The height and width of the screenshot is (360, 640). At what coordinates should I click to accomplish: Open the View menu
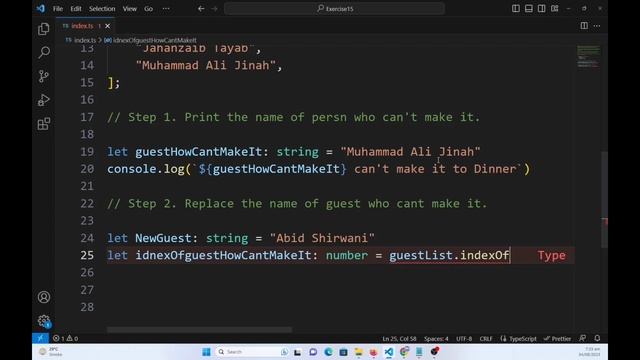pyautogui.click(x=130, y=9)
